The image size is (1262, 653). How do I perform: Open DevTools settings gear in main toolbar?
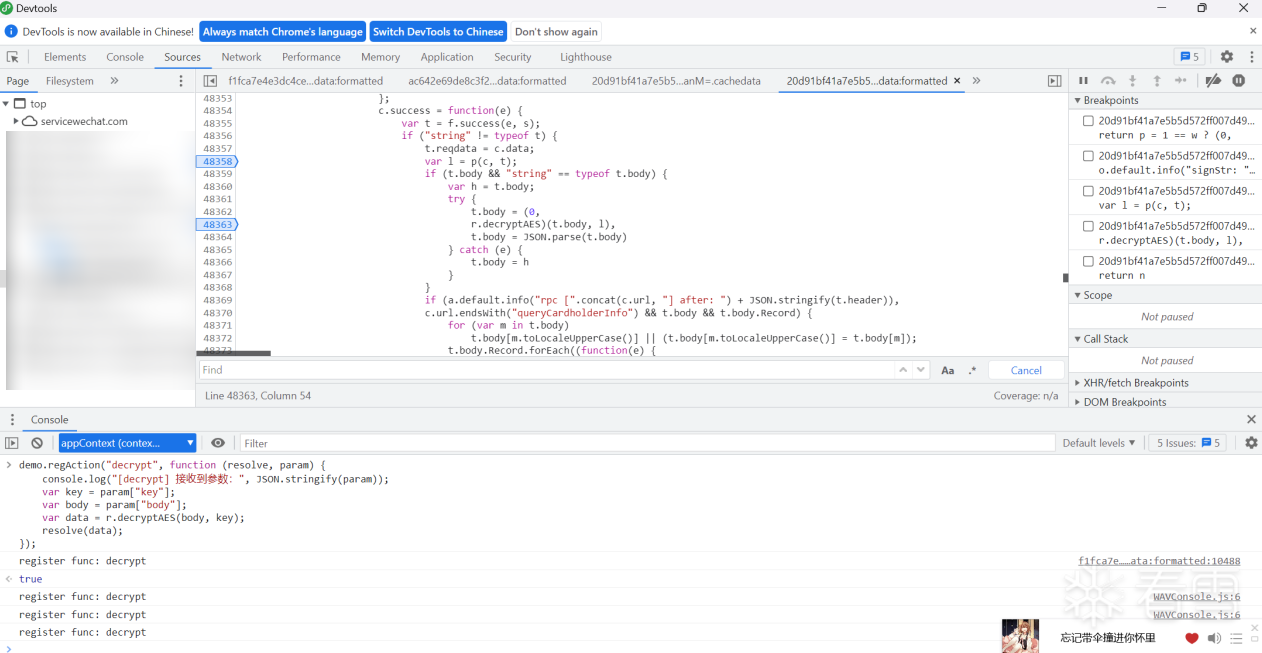(x=1227, y=57)
